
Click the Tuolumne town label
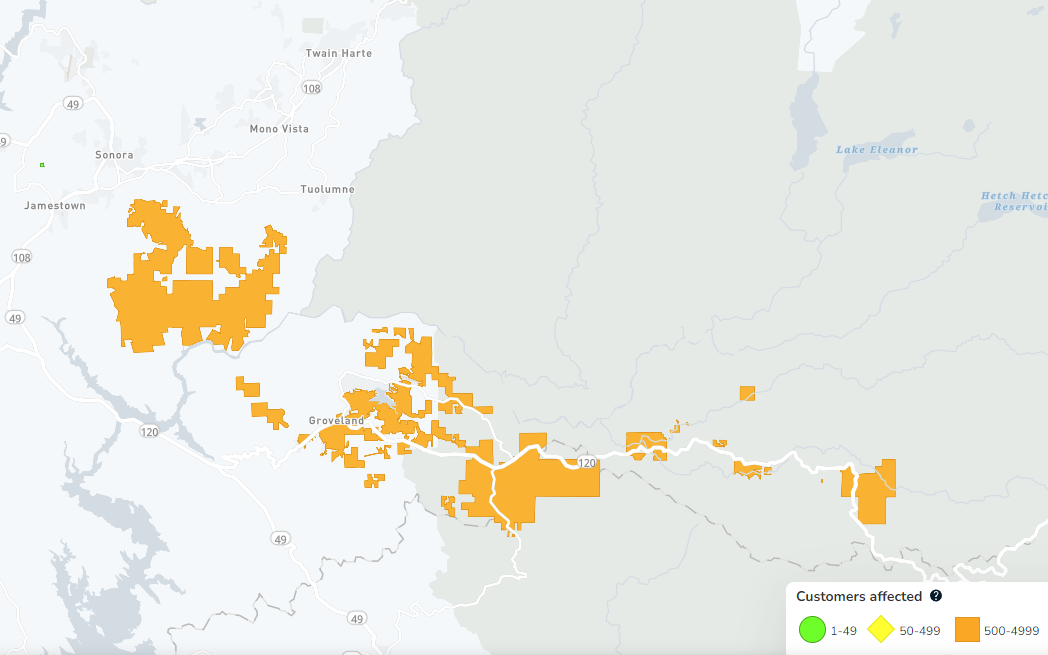tap(327, 189)
